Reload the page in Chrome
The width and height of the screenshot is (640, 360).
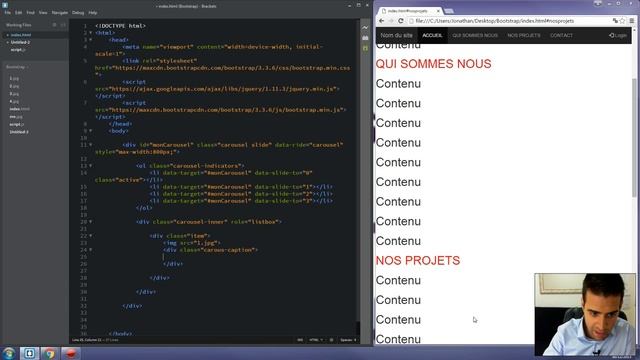point(401,21)
